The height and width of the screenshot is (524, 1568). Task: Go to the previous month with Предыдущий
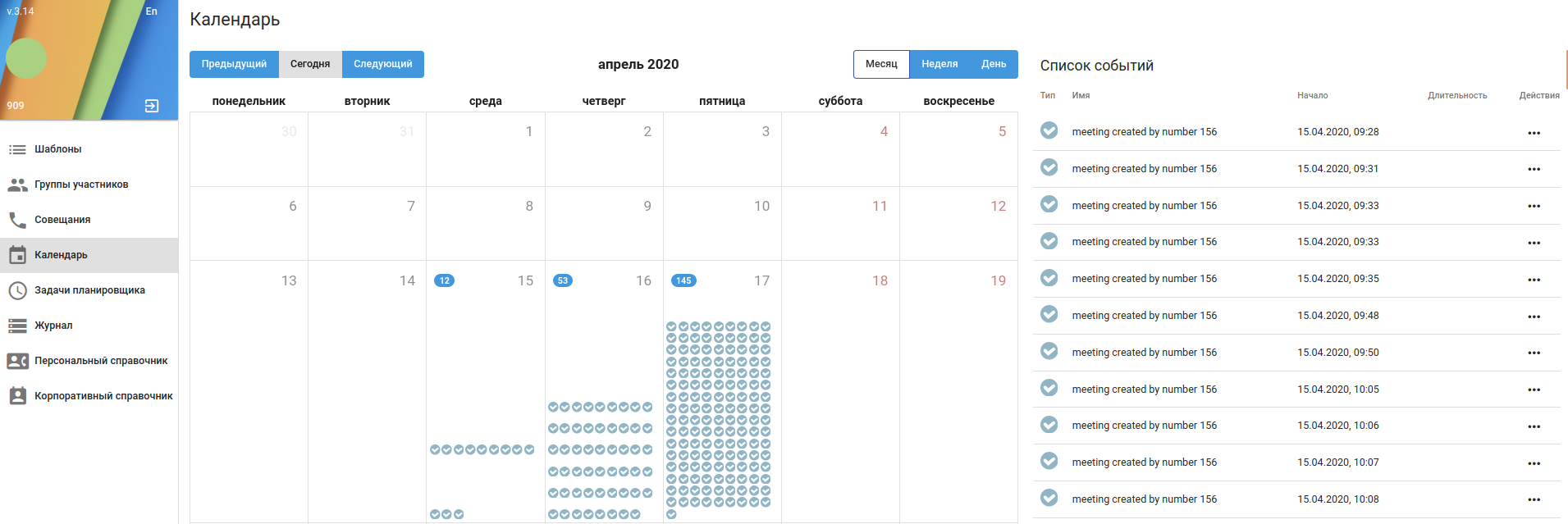pos(234,64)
